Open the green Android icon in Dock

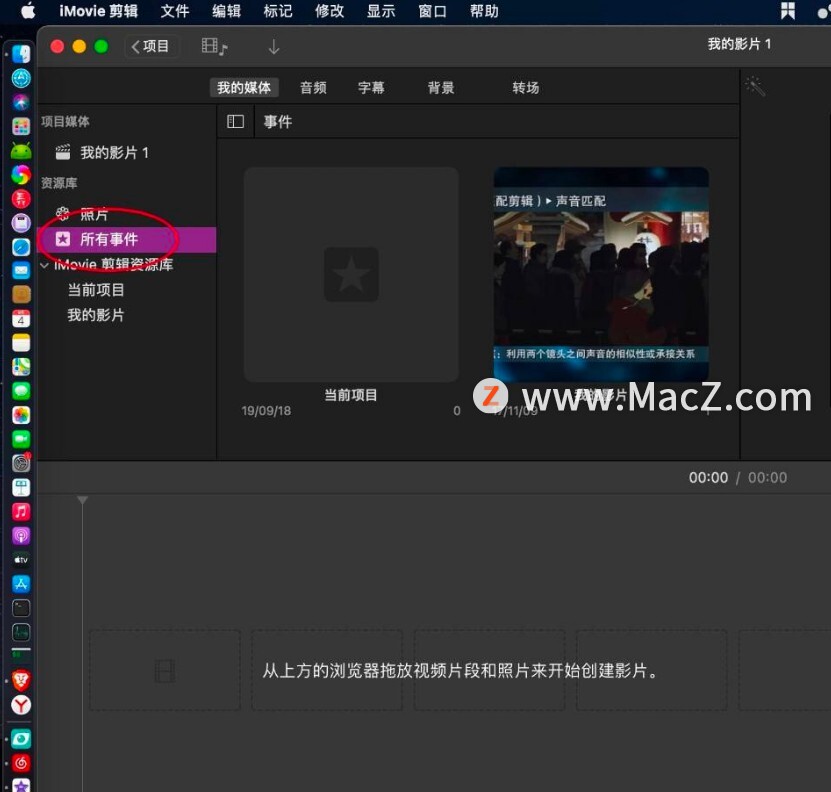(x=21, y=151)
